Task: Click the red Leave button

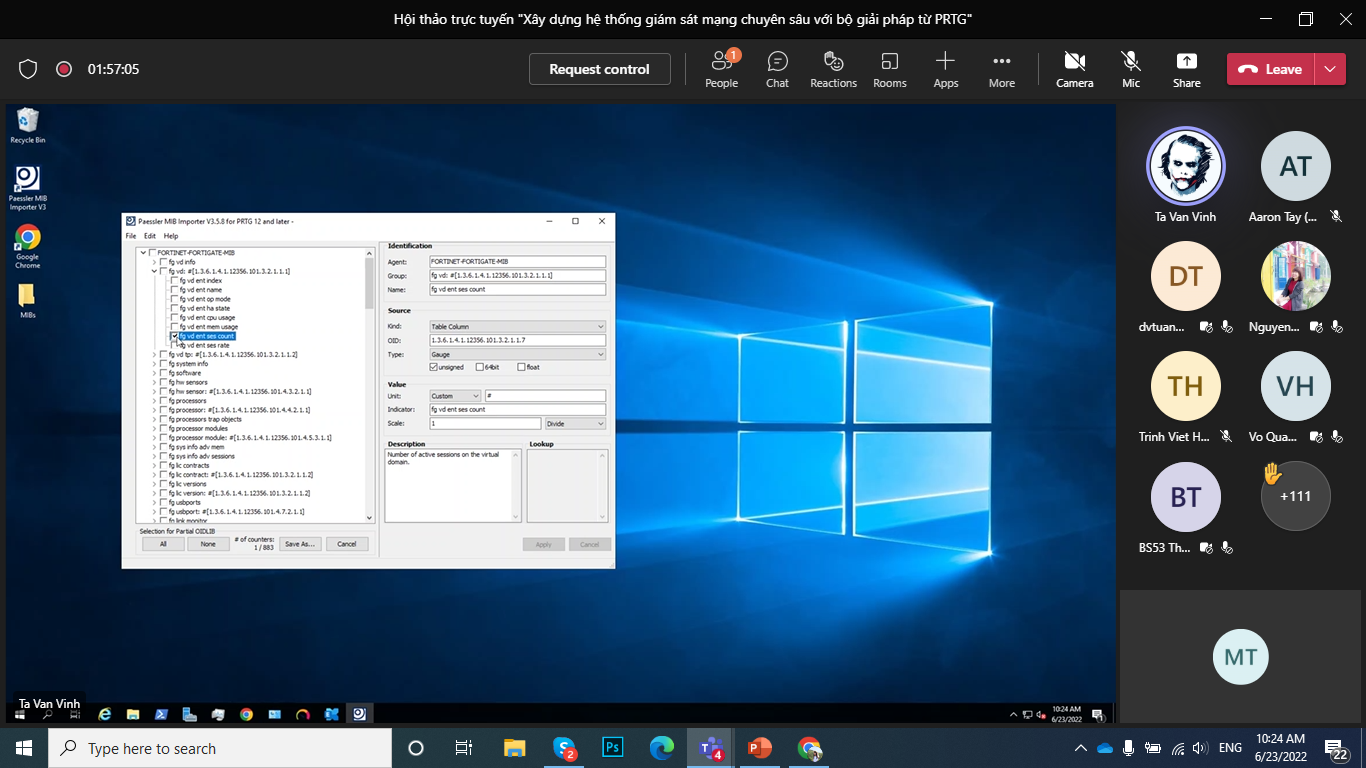Action: (1272, 69)
